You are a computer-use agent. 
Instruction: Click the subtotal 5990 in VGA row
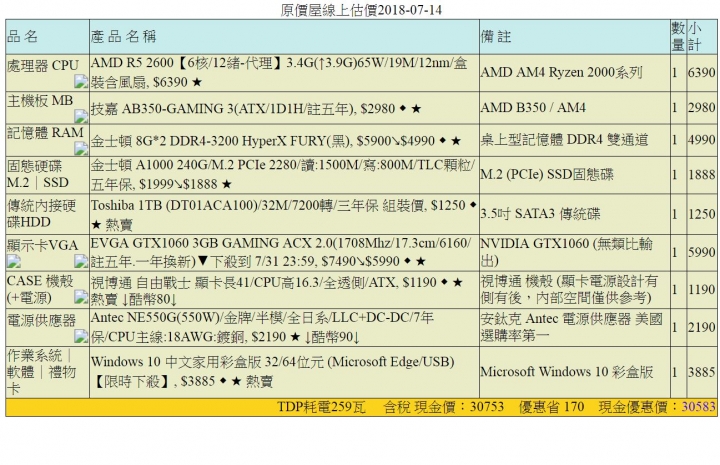pyautogui.click(x=702, y=252)
